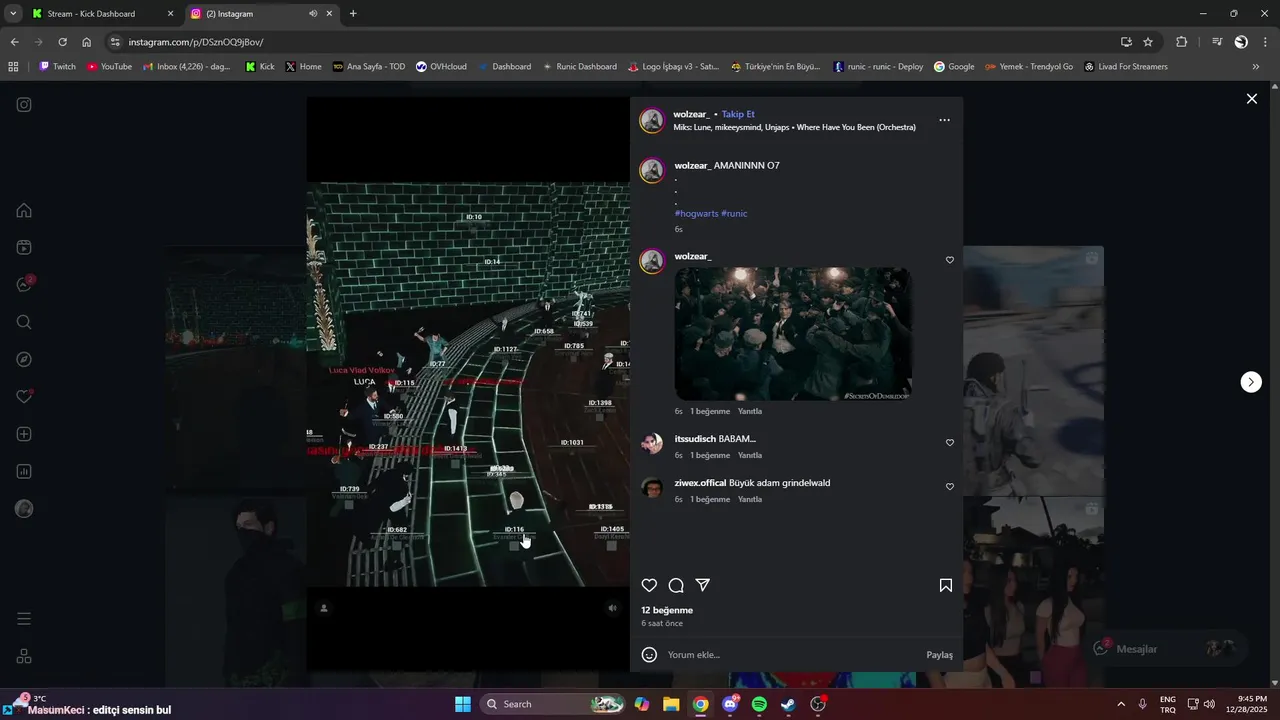Open Spotify from the taskbar
Screen dimensions: 1280x720
pos(759,704)
